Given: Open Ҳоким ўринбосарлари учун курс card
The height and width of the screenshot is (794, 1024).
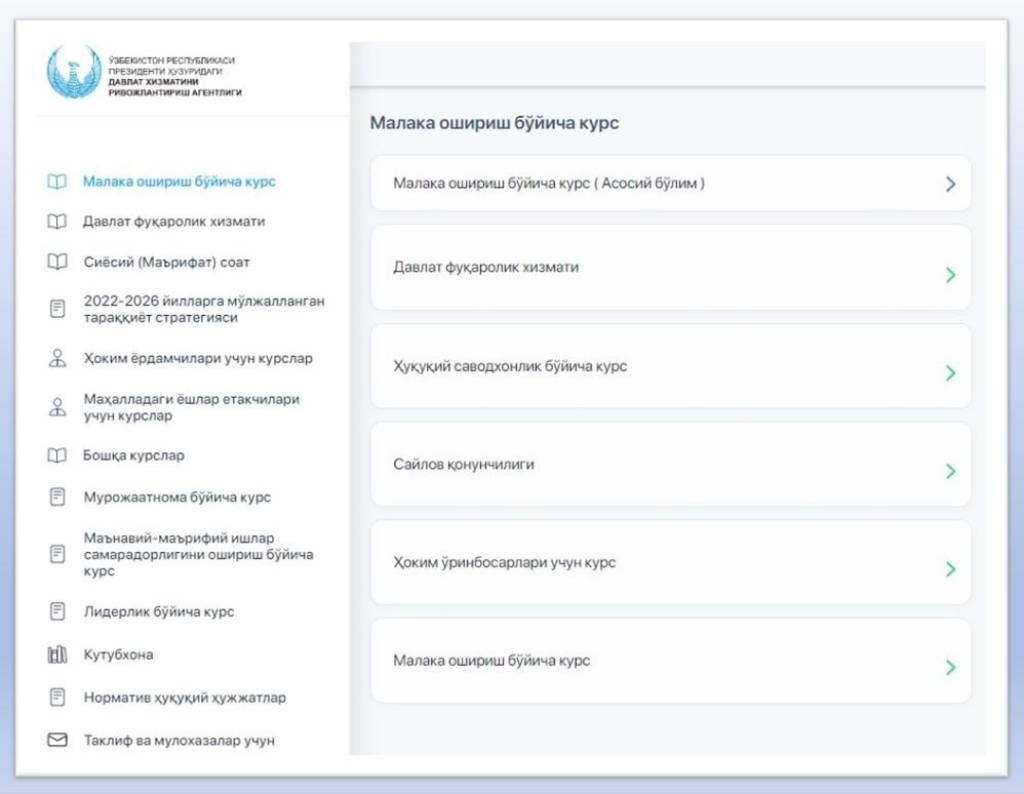Looking at the screenshot, I should tap(670, 563).
